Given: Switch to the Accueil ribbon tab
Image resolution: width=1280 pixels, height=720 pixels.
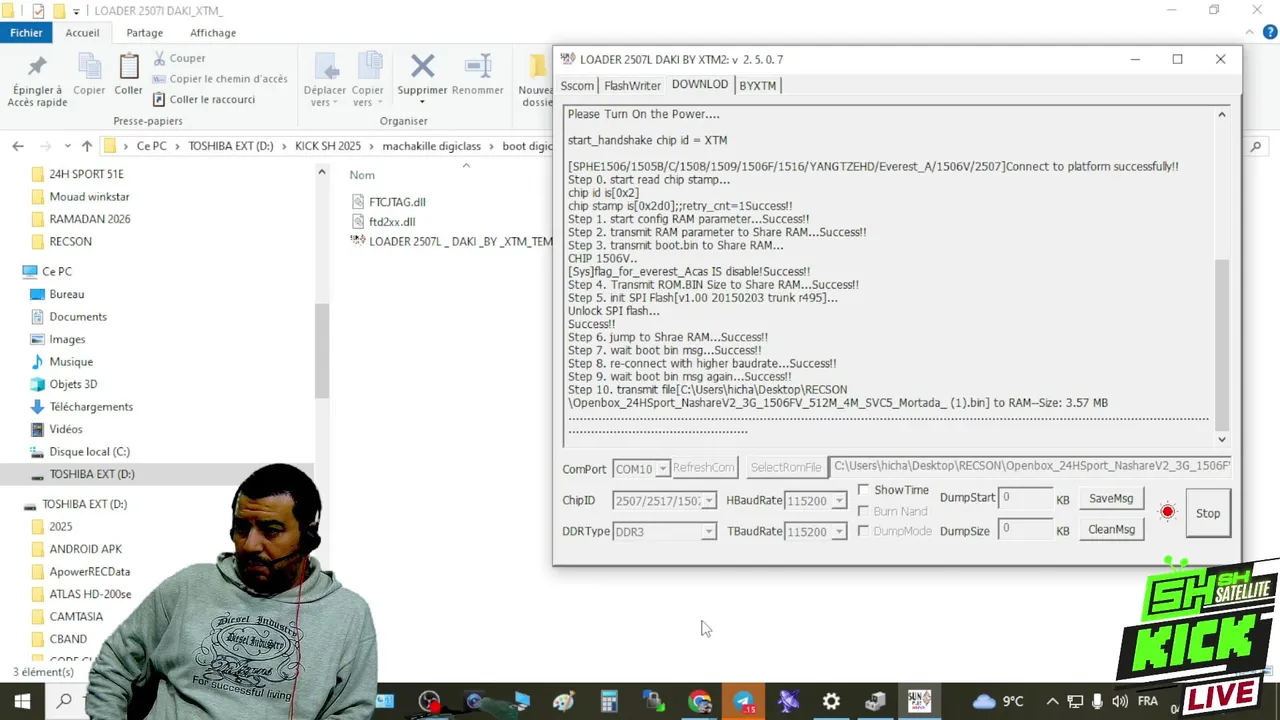Looking at the screenshot, I should [82, 32].
